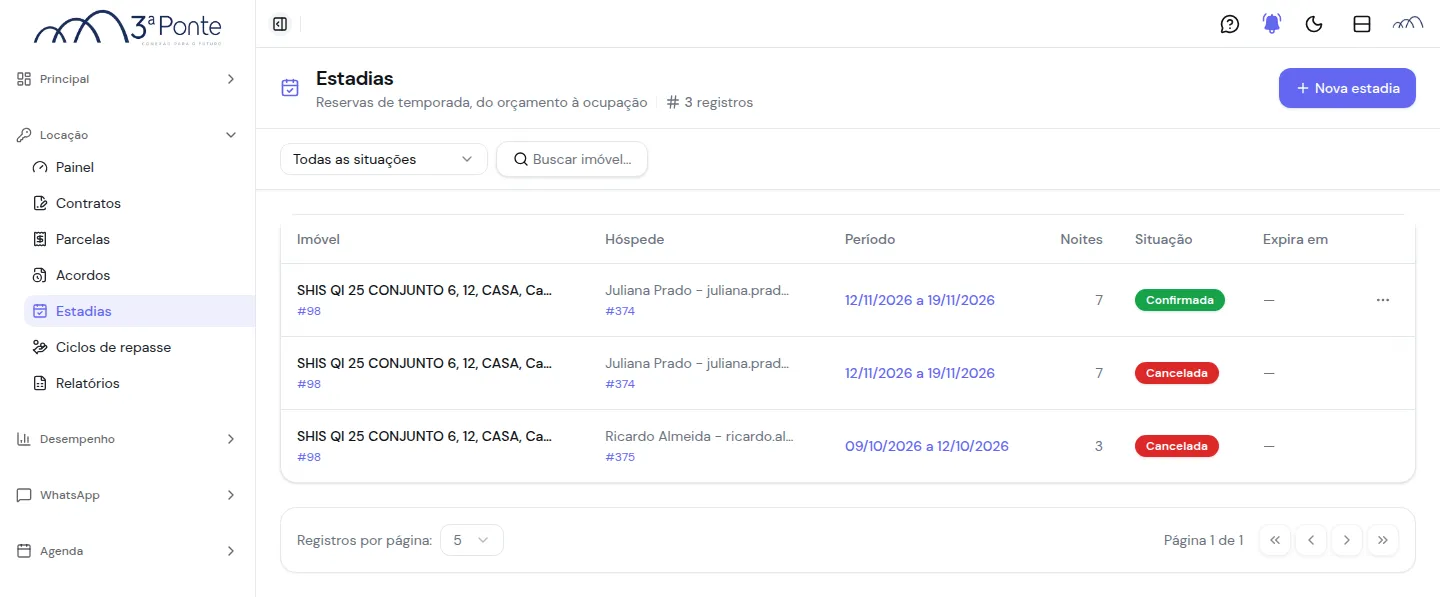Expand the WhatsApp sidebar section
The image size is (1440, 597).
click(x=127, y=495)
